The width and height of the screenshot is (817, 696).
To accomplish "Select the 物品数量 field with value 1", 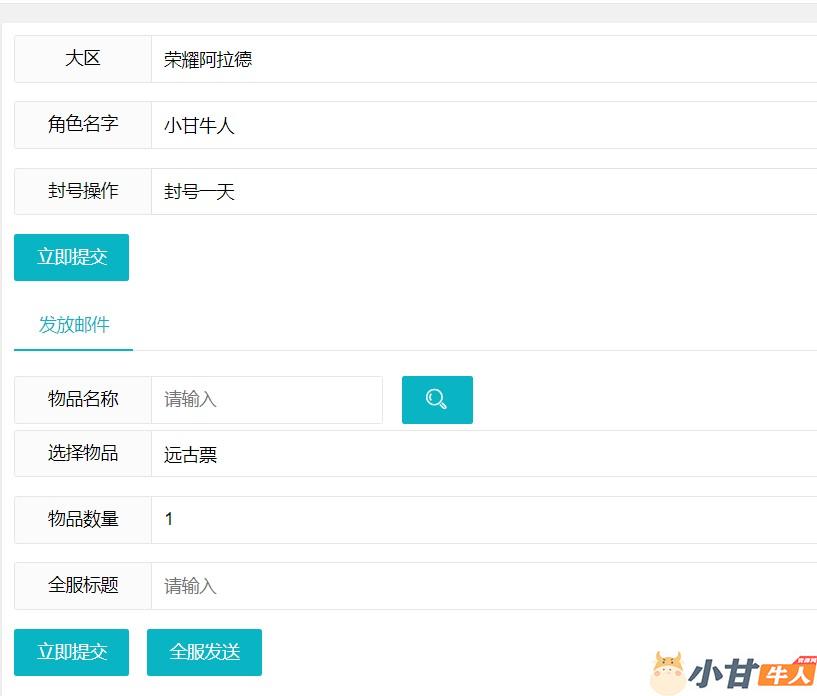I will [484, 520].
